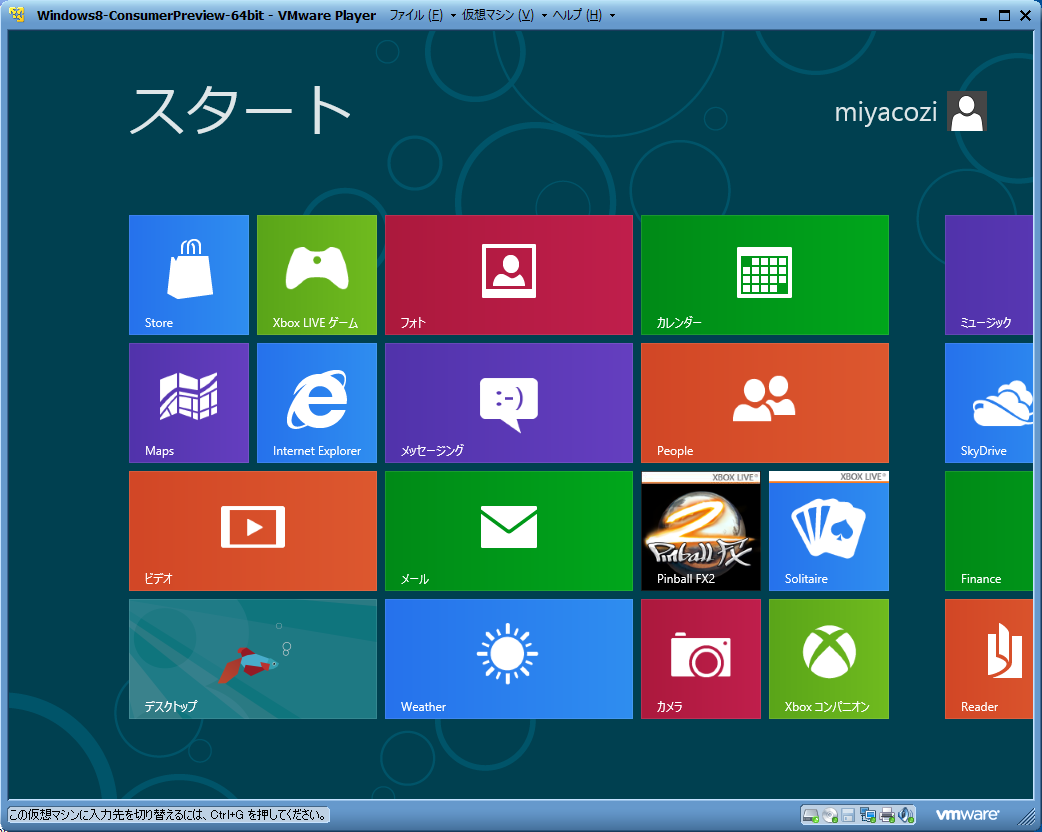Viewport: 1042px width, 832px height.
Task: Click the network adapter status icon
Action: [867, 815]
